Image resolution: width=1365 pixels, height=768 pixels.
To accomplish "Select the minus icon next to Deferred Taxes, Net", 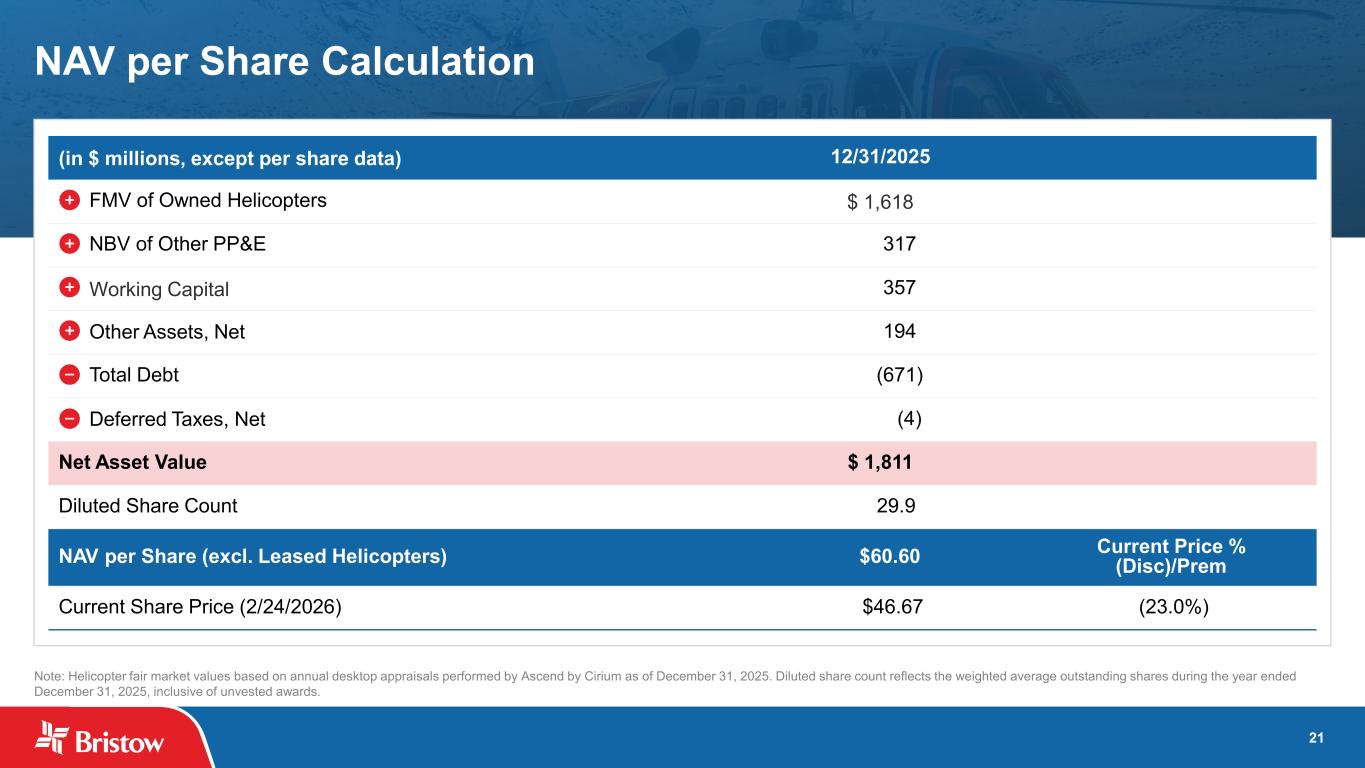I will (68, 419).
